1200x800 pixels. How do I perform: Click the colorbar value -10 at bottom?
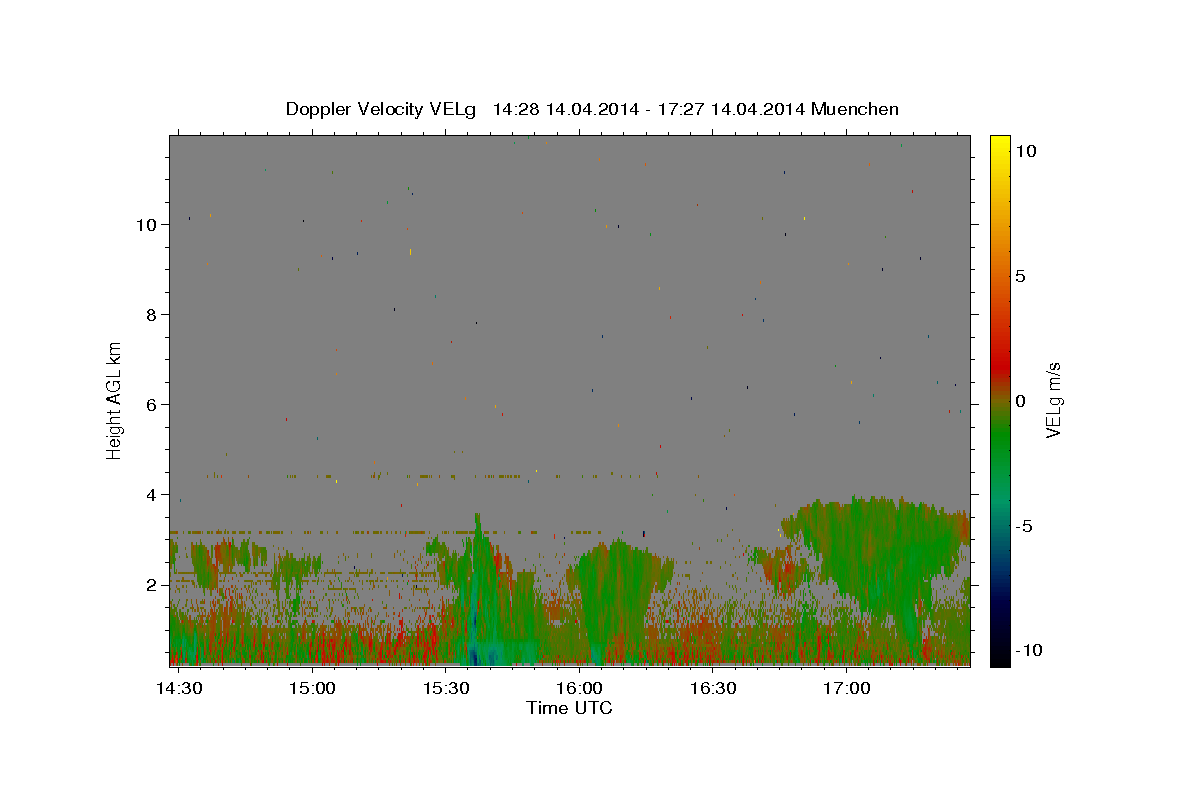click(x=1028, y=650)
